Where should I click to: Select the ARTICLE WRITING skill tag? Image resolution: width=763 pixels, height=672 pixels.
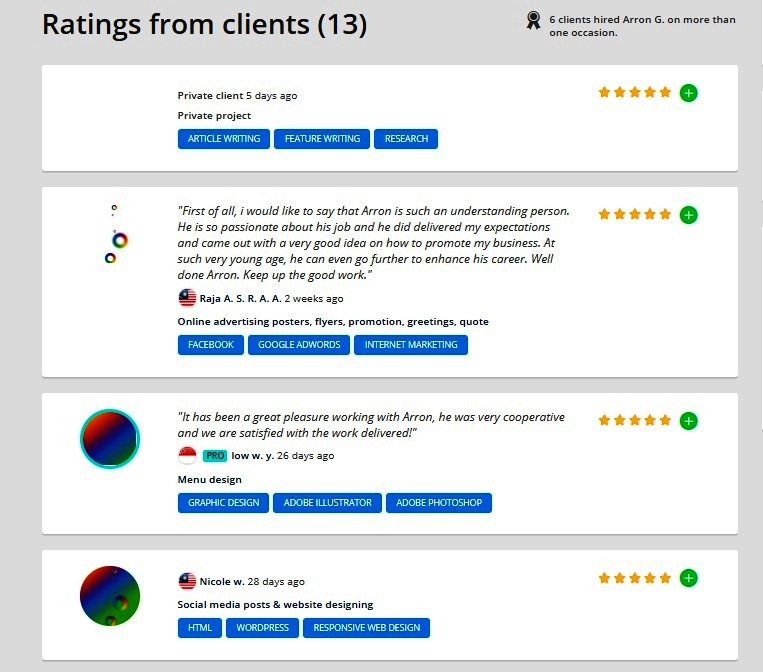pyautogui.click(x=224, y=139)
